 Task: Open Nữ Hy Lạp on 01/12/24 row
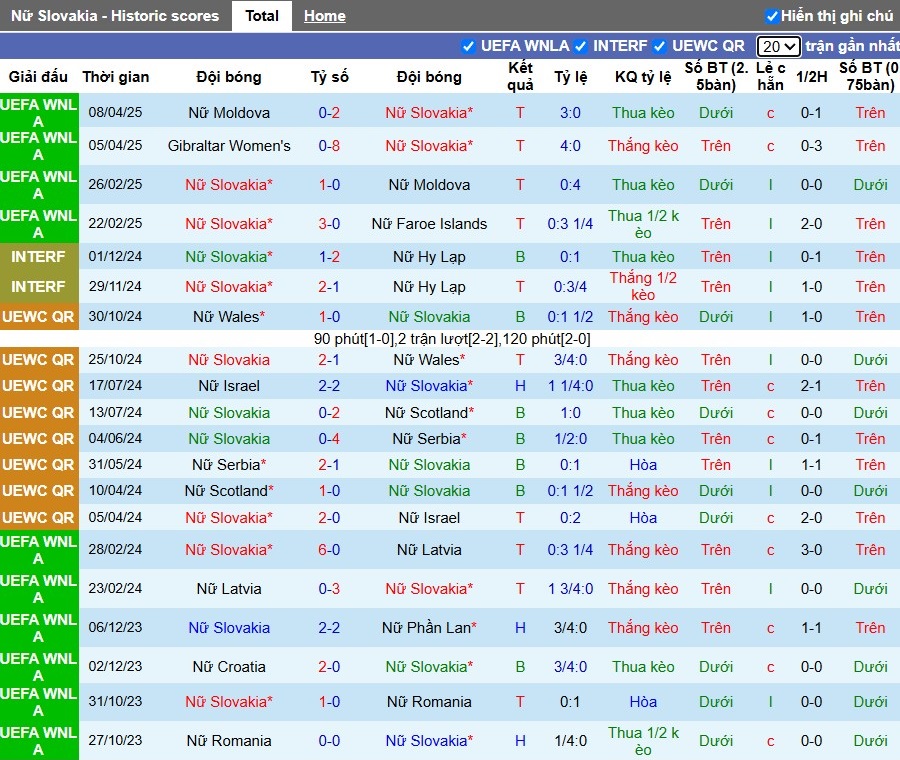[429, 257]
